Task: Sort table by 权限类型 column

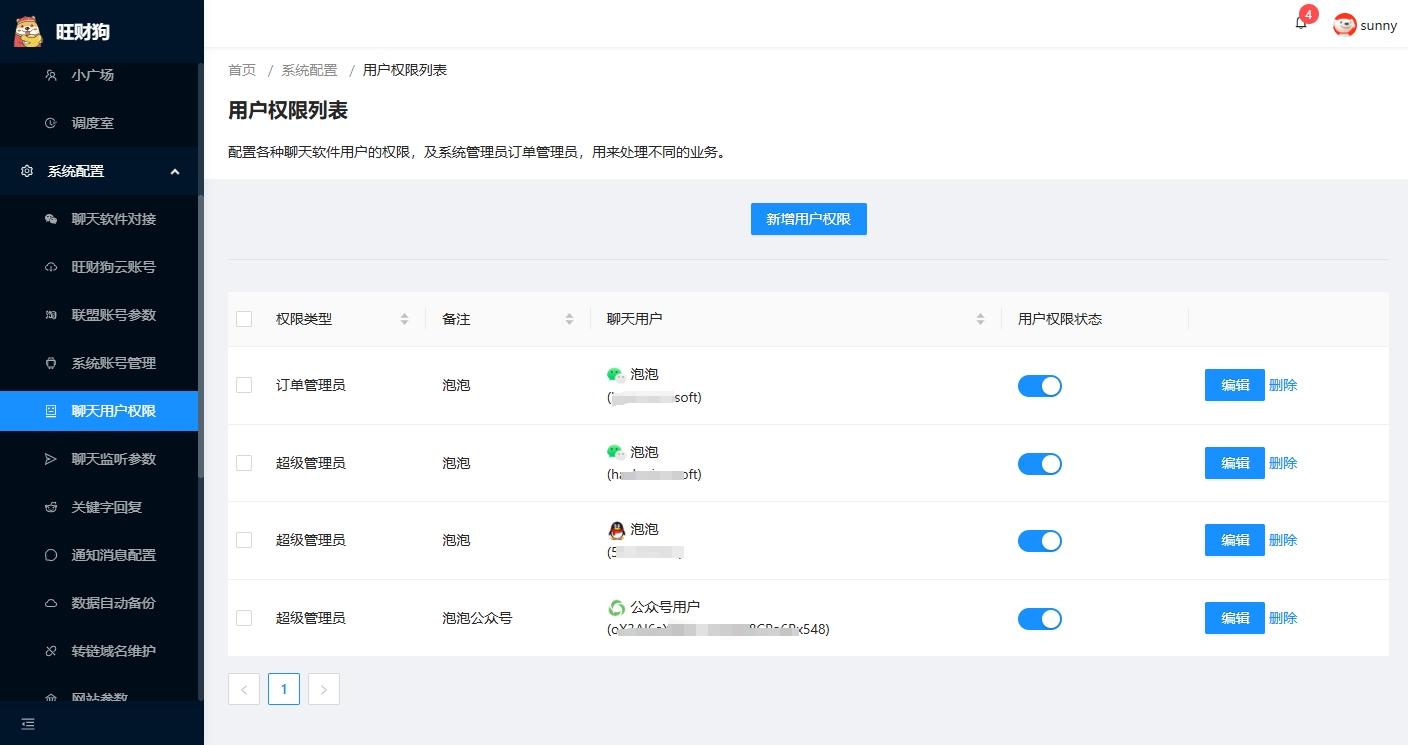Action: pos(404,319)
